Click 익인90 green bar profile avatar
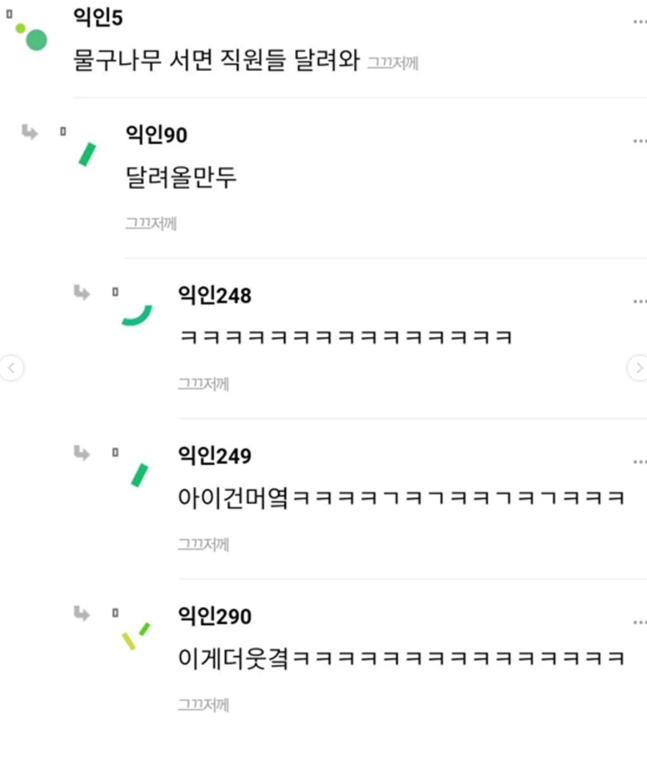The image size is (647, 772). click(x=87, y=155)
